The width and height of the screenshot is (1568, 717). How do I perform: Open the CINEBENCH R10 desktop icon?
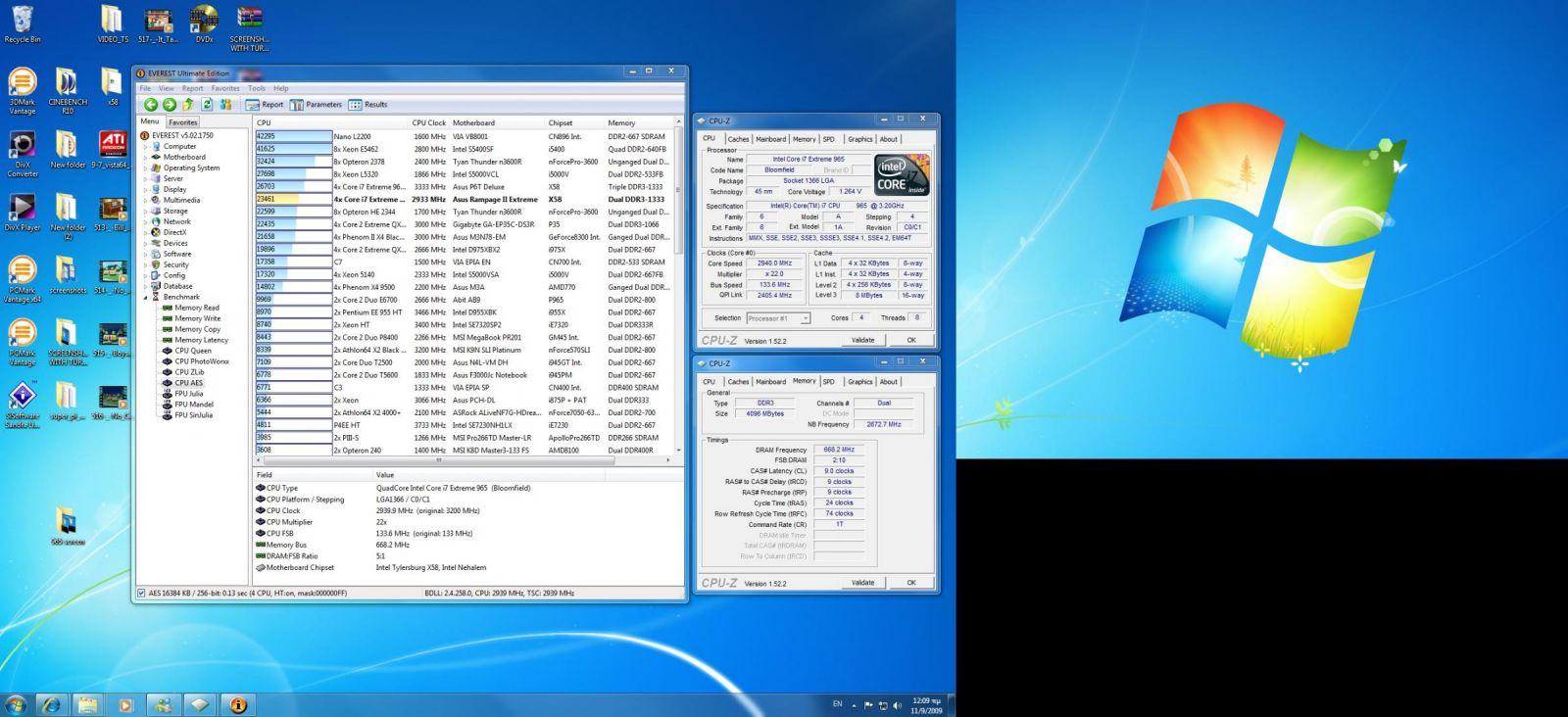coord(68,92)
